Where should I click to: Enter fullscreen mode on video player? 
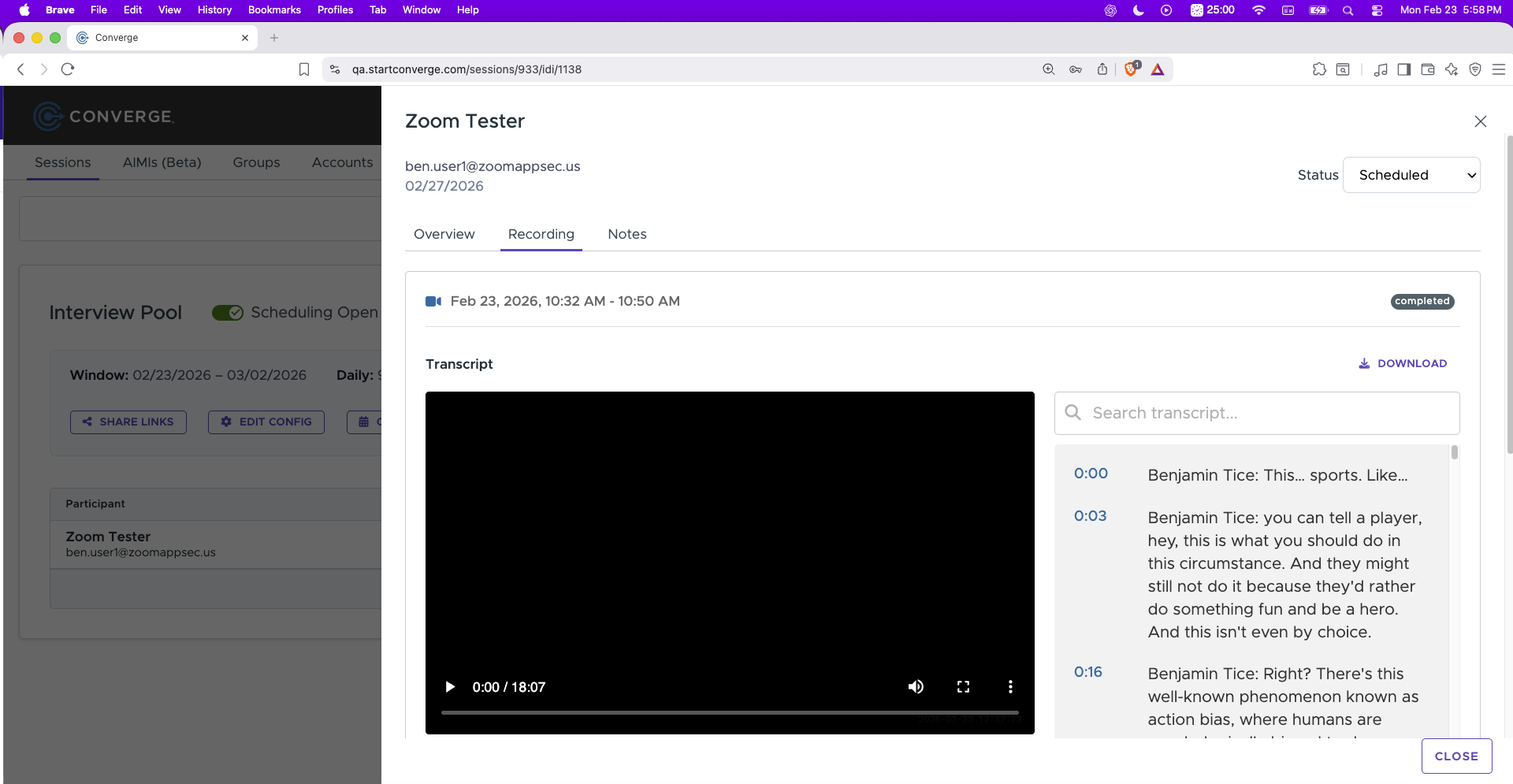(x=963, y=687)
